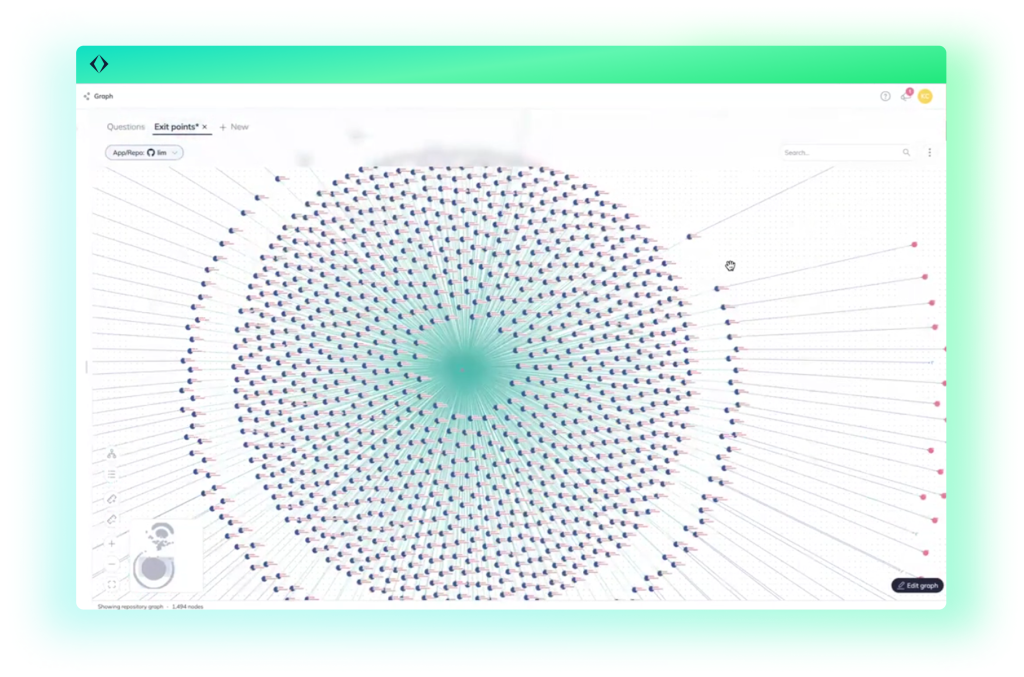Zoom in with the plus icon
Image resolution: width=1024 pixels, height=677 pixels.
point(112,544)
